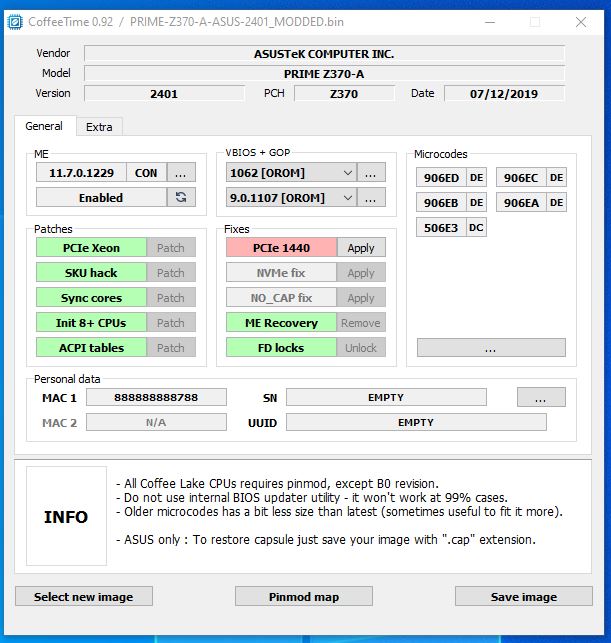Click the Vendor ASUSTeK COMPUTER INC. field
This screenshot has height=643, width=611.
coord(324,54)
